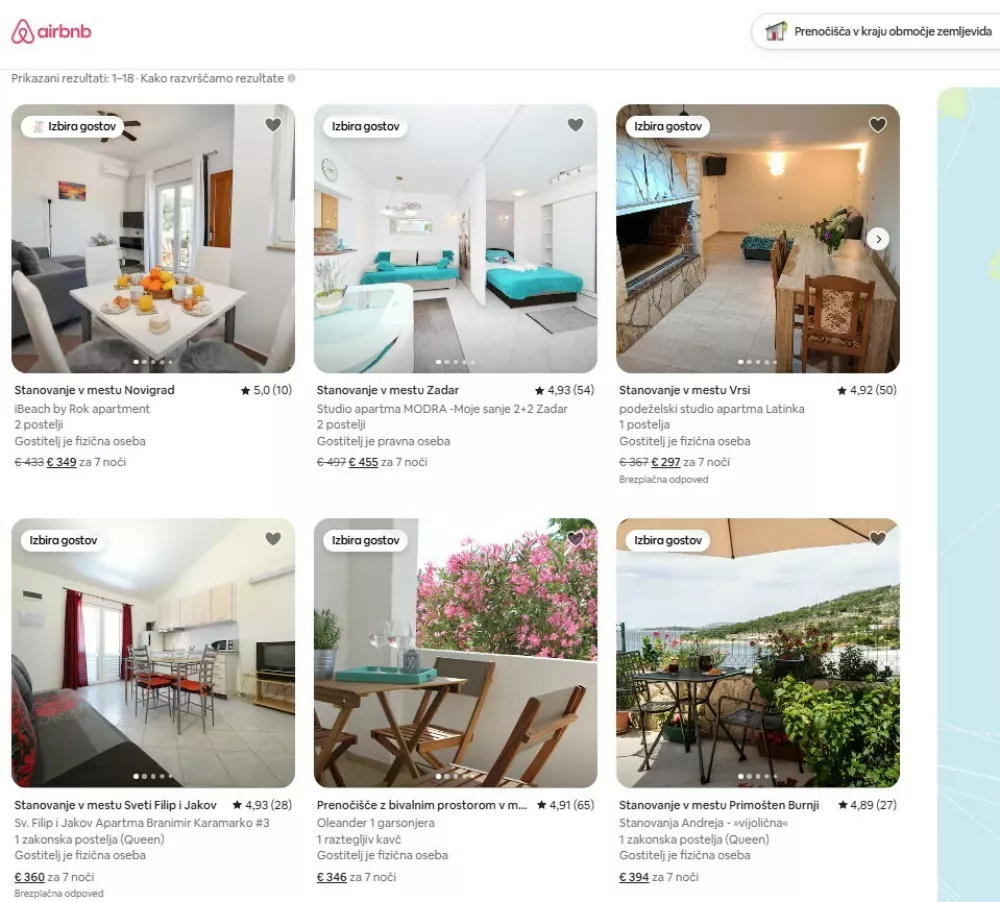Heart the Oleander garsonjera listing
Image resolution: width=1000 pixels, height=902 pixels.
click(x=575, y=539)
